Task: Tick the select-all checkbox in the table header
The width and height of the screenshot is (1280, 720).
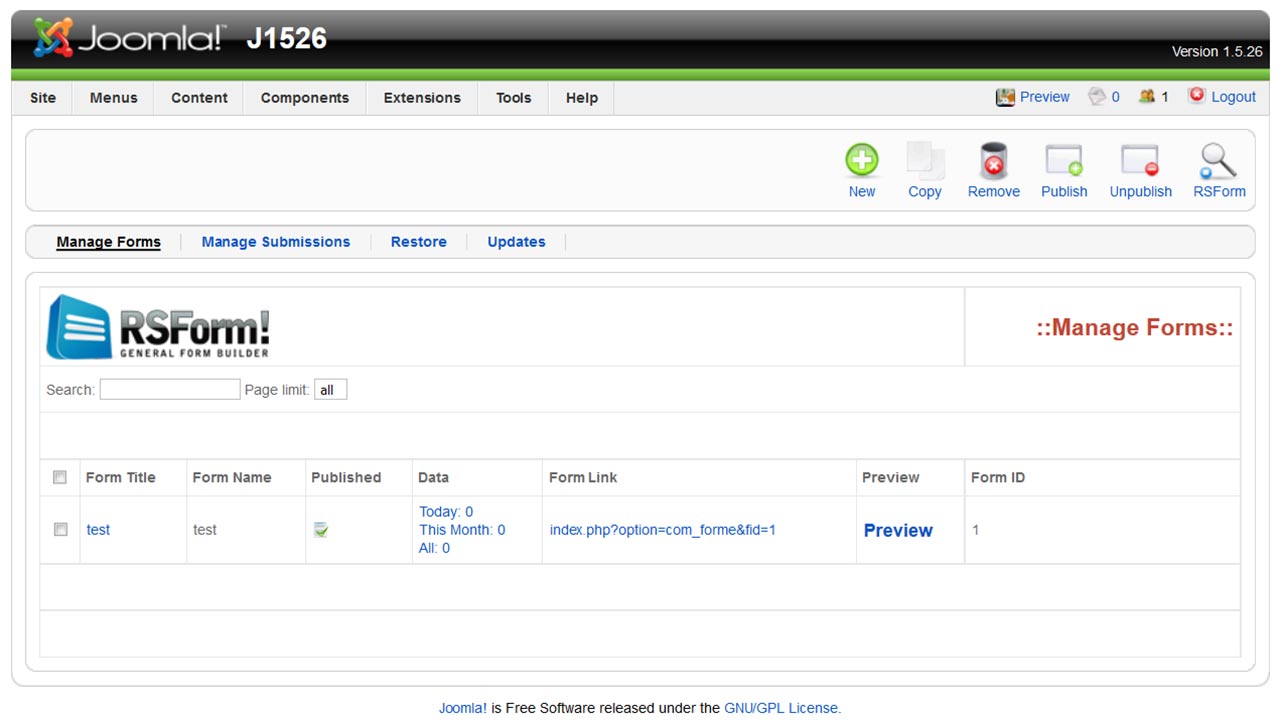Action: 60,477
